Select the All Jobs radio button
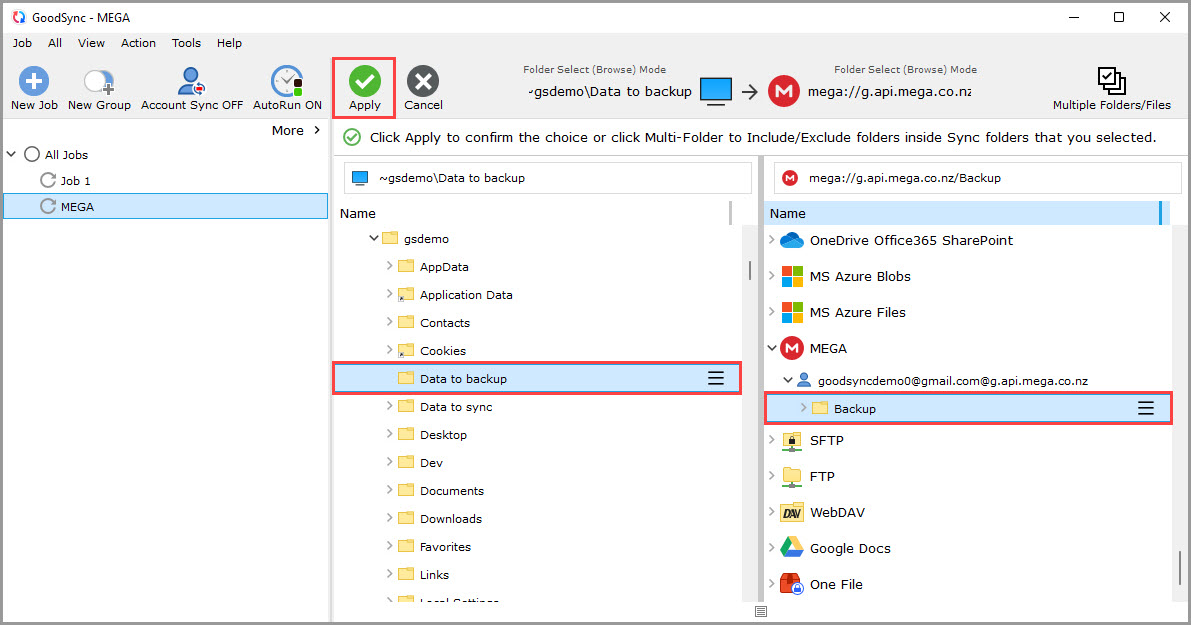 pos(31,154)
